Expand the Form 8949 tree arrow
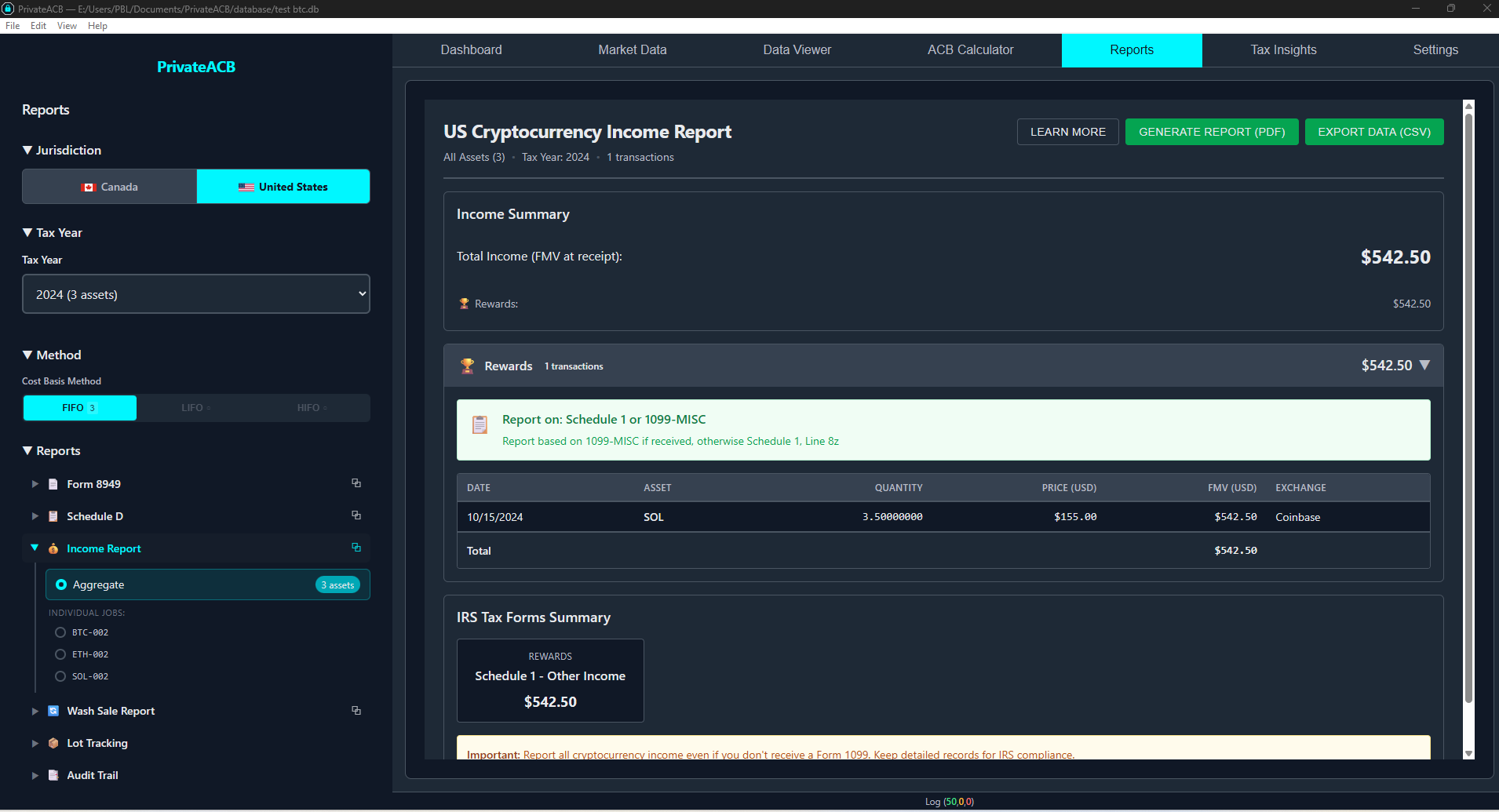1499x812 pixels. (35, 484)
